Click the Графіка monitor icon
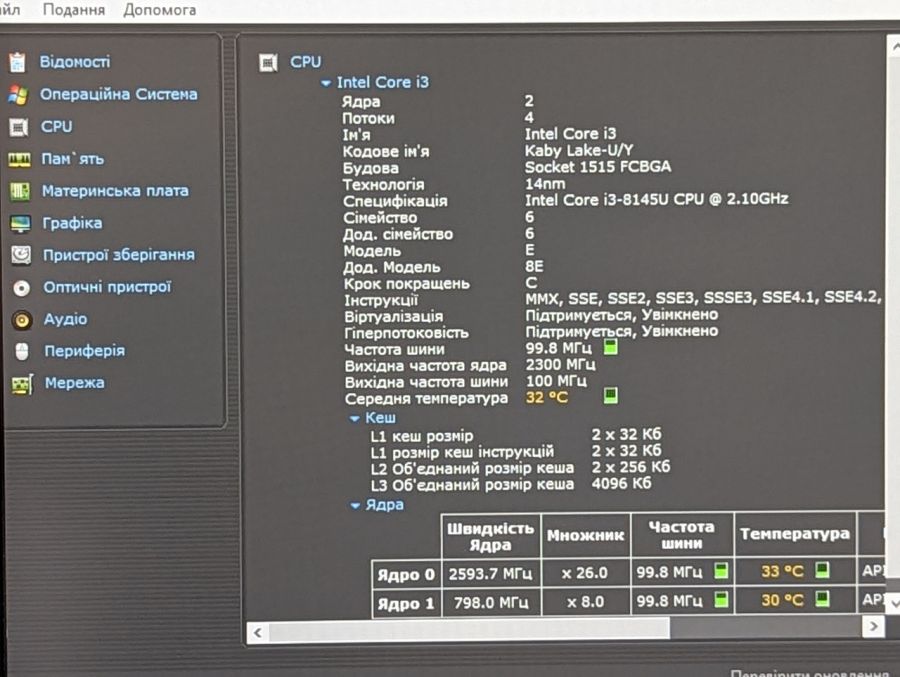This screenshot has width=900, height=677. click(x=21, y=223)
